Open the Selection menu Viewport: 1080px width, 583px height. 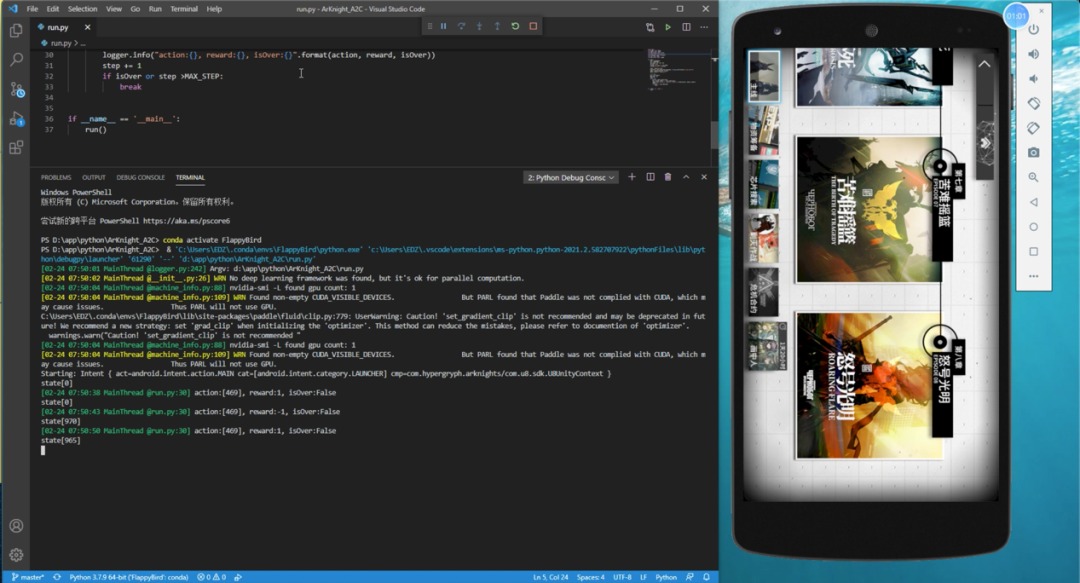82,9
